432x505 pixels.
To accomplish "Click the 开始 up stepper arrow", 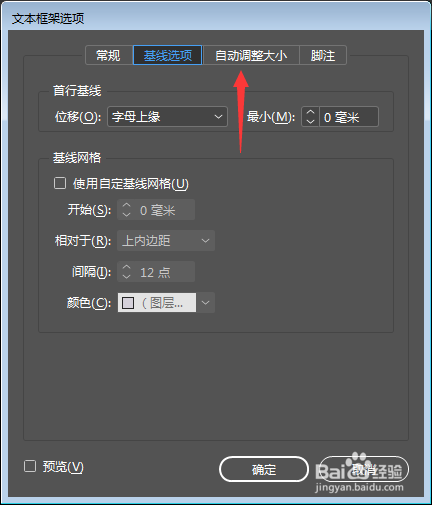I will click(126, 205).
